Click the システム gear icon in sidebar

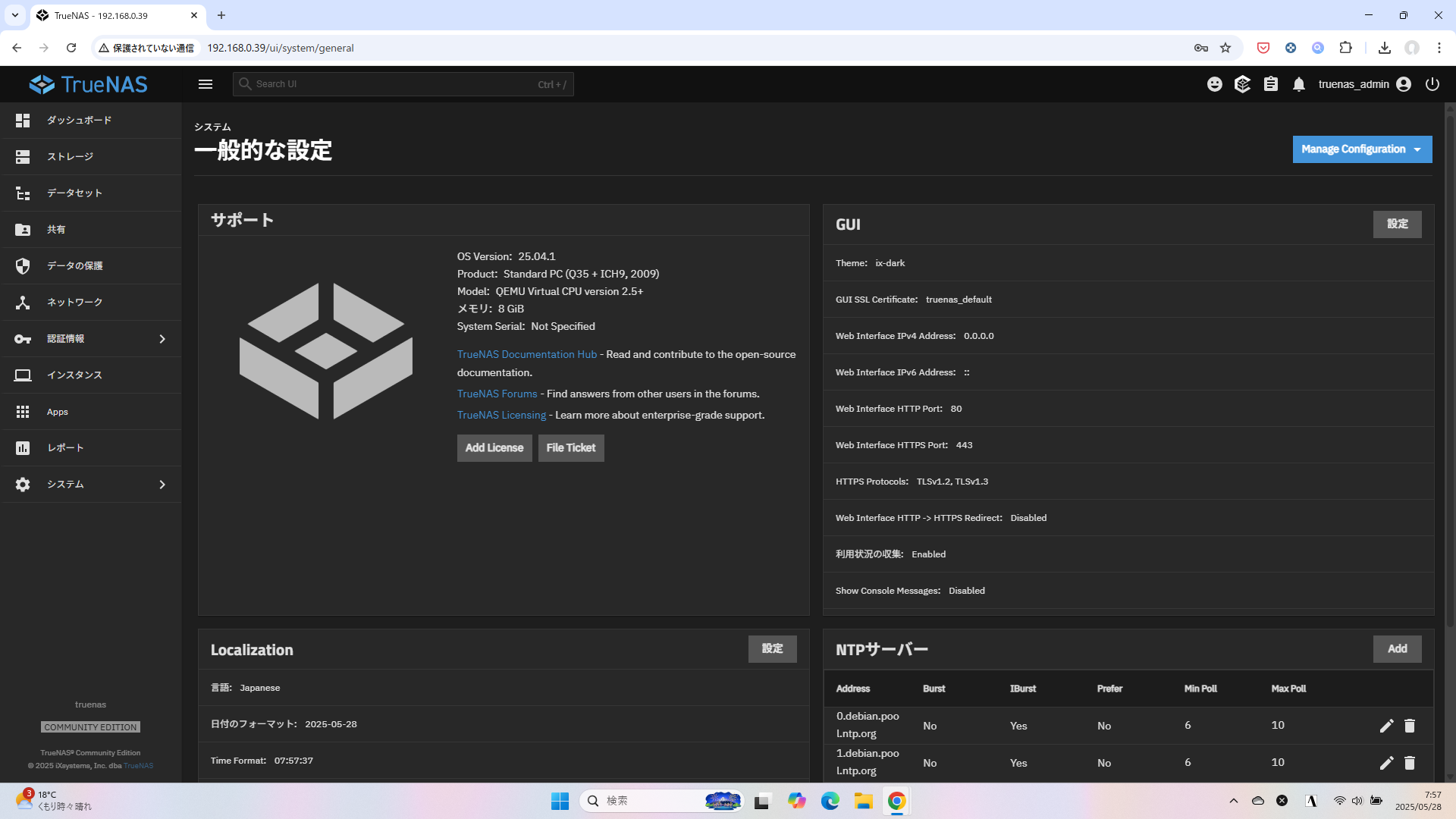23,485
